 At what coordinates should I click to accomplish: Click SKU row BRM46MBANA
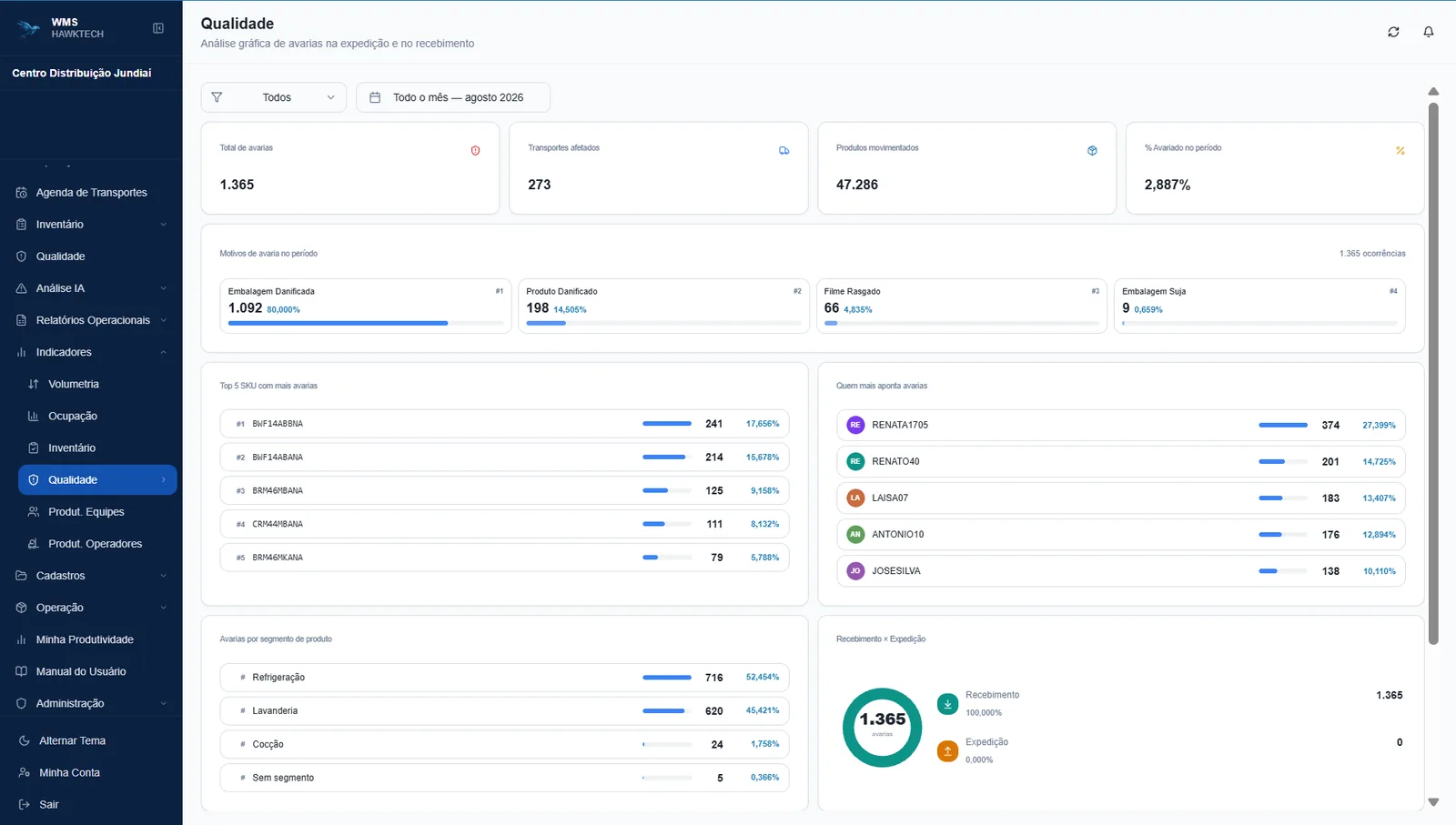click(504, 490)
